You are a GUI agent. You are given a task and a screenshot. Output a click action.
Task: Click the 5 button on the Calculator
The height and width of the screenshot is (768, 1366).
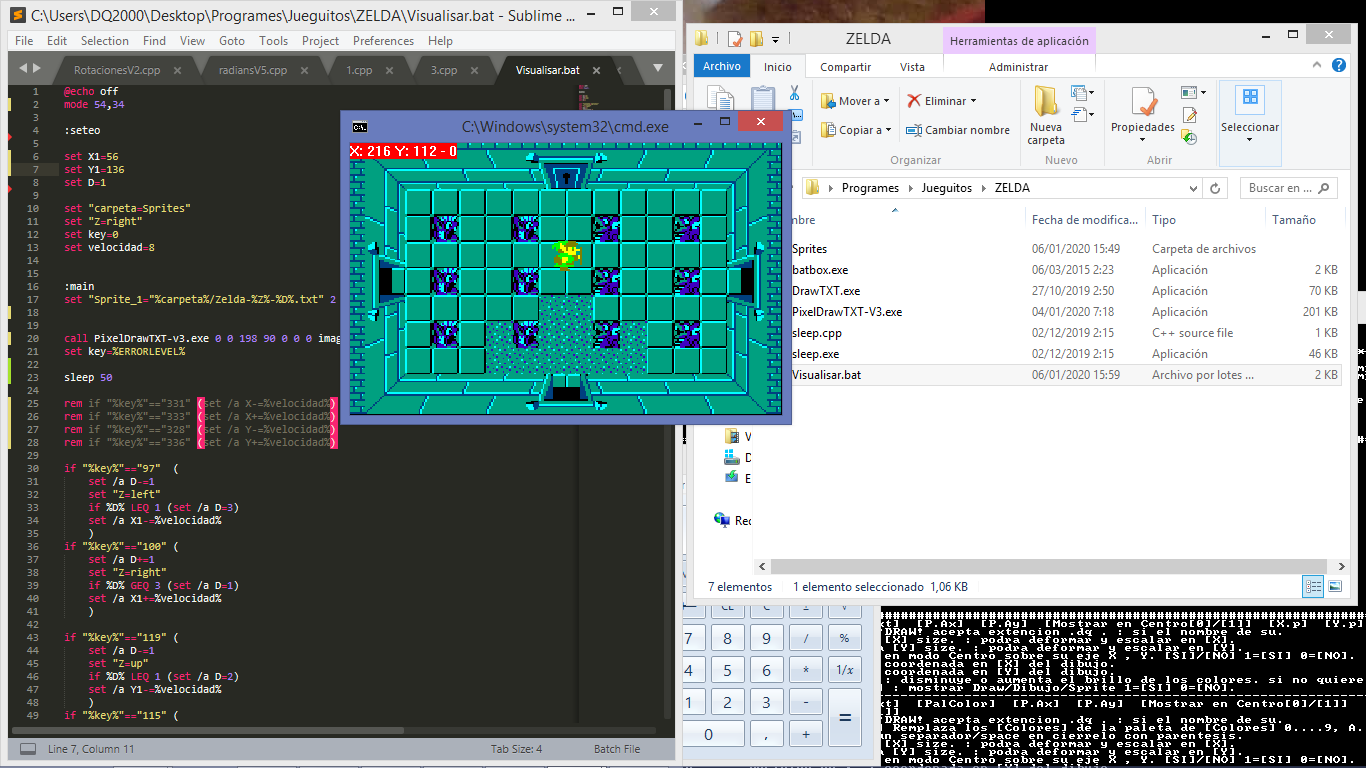[x=728, y=670]
